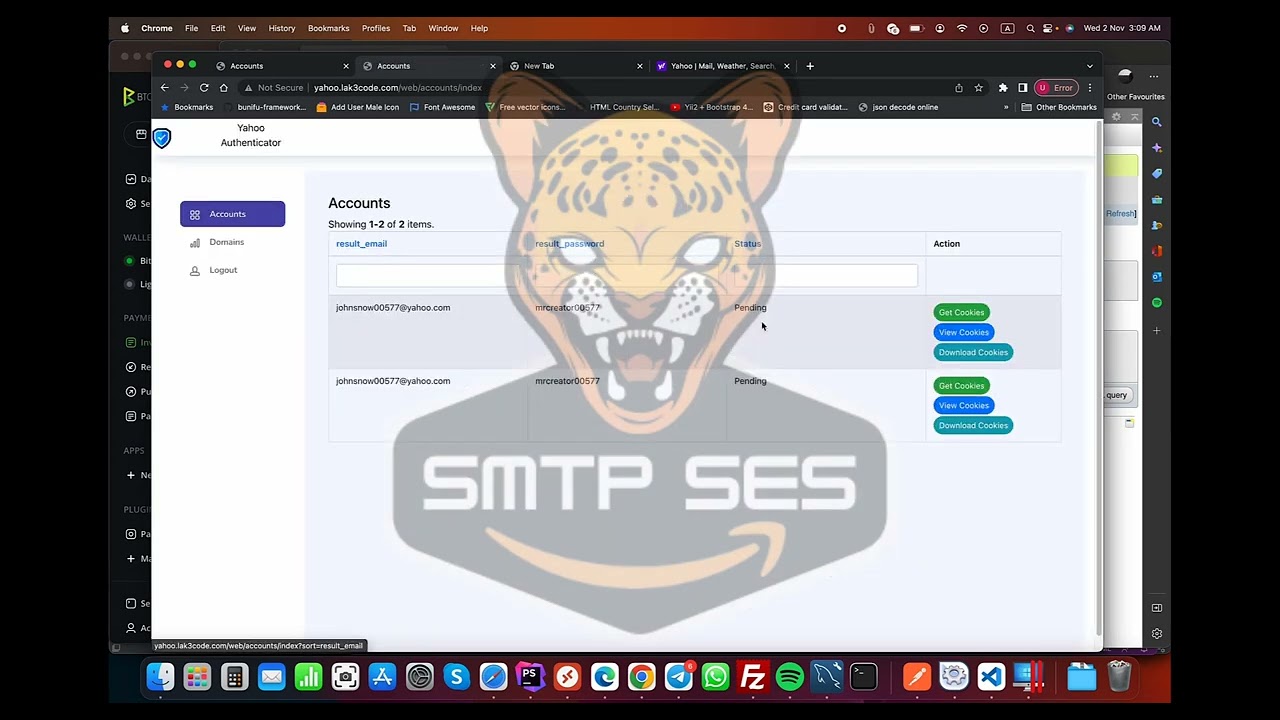Viewport: 1280px width, 720px height.
Task: Click the Wi-Fi menu bar icon
Action: click(x=962, y=28)
